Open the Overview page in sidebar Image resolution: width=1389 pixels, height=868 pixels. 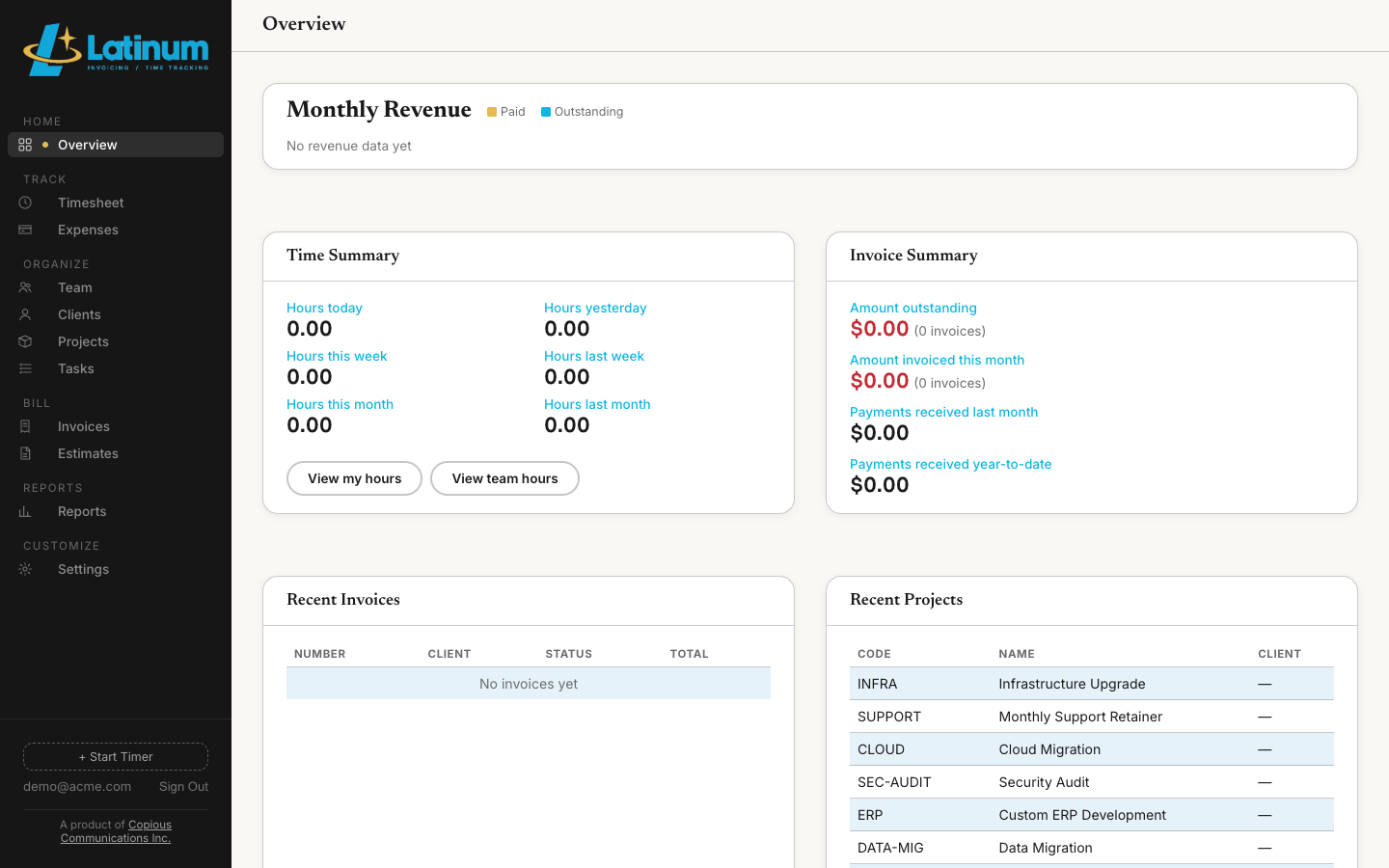point(116,145)
